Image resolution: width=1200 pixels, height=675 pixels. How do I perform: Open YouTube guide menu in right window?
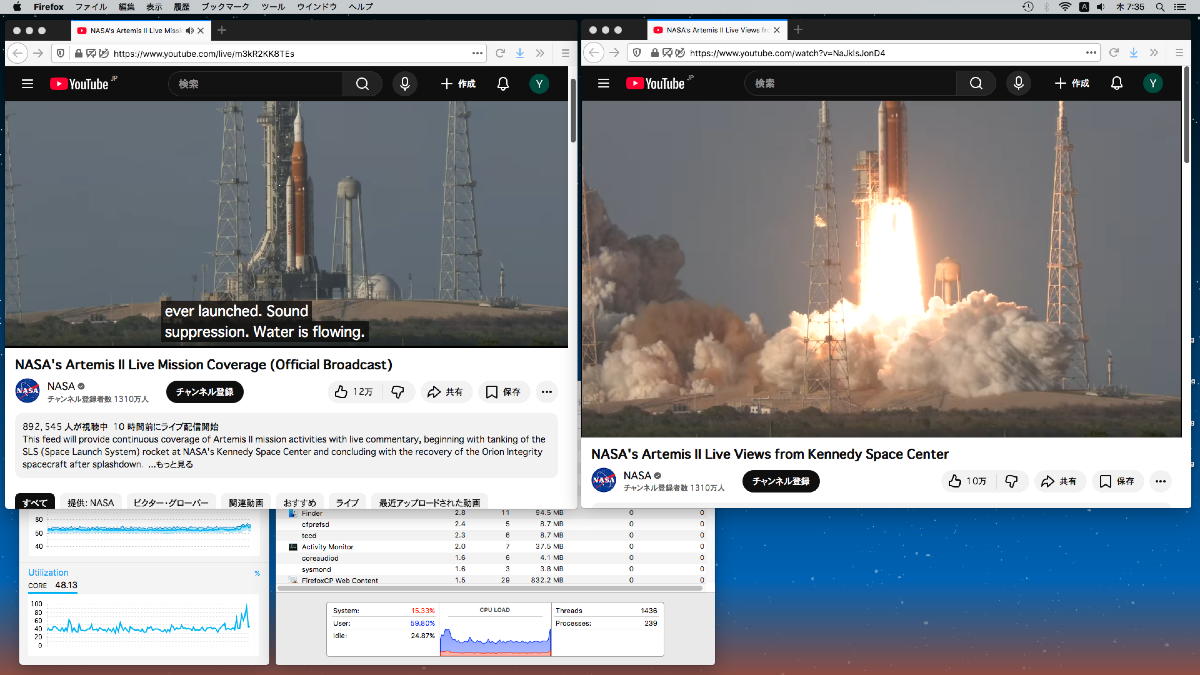tap(603, 84)
